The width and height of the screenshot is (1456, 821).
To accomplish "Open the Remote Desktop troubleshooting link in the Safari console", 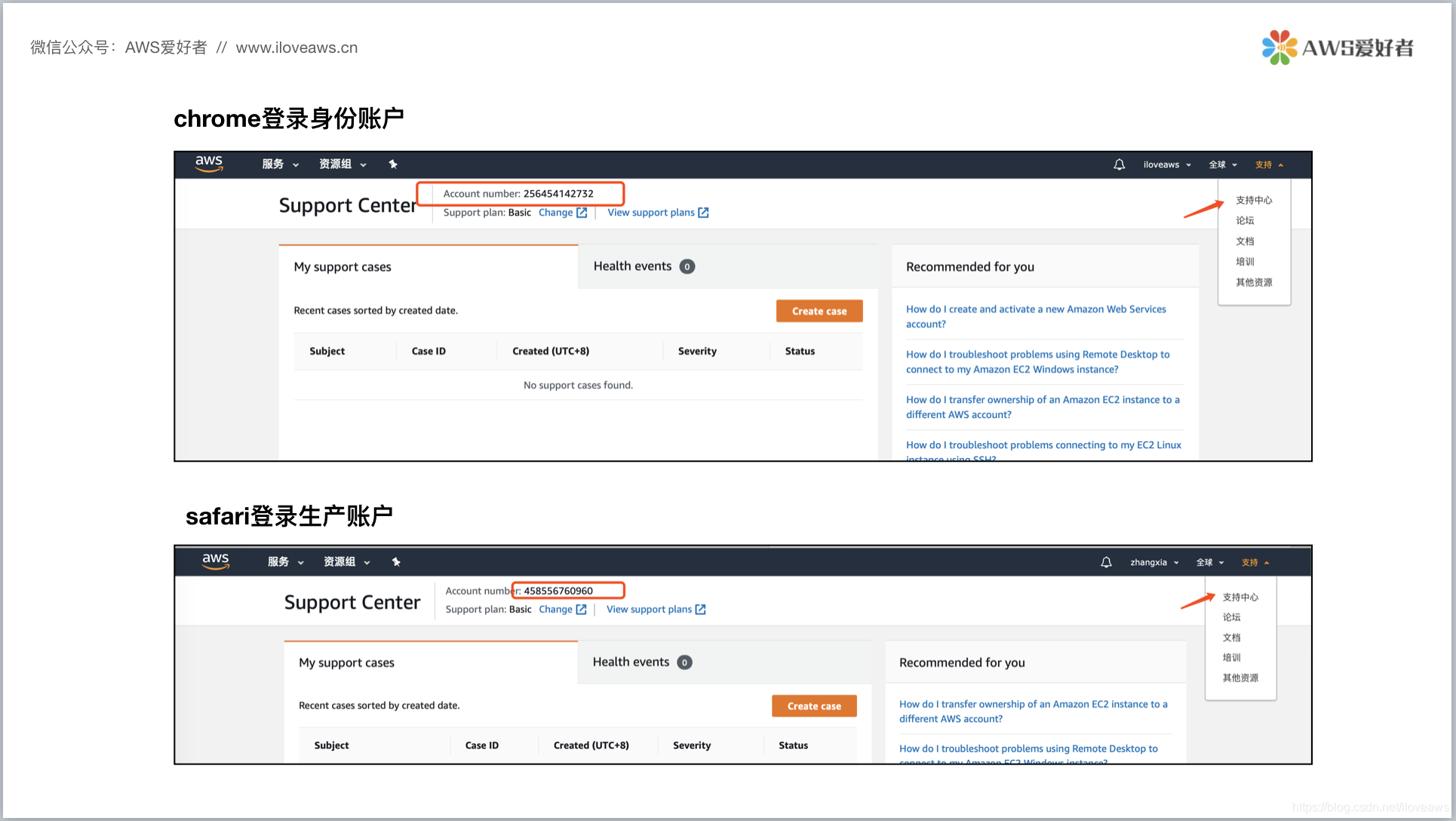I will [x=1028, y=754].
